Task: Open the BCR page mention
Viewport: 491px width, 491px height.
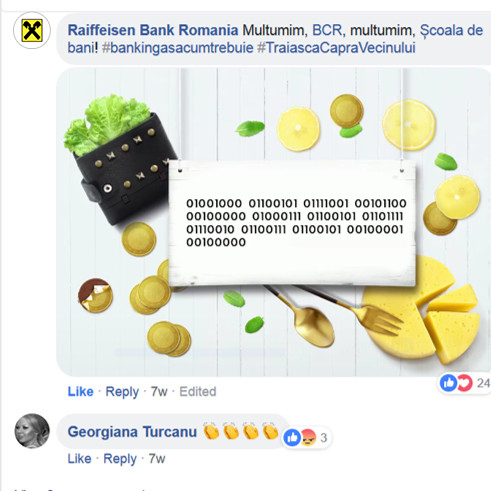Action: click(327, 30)
